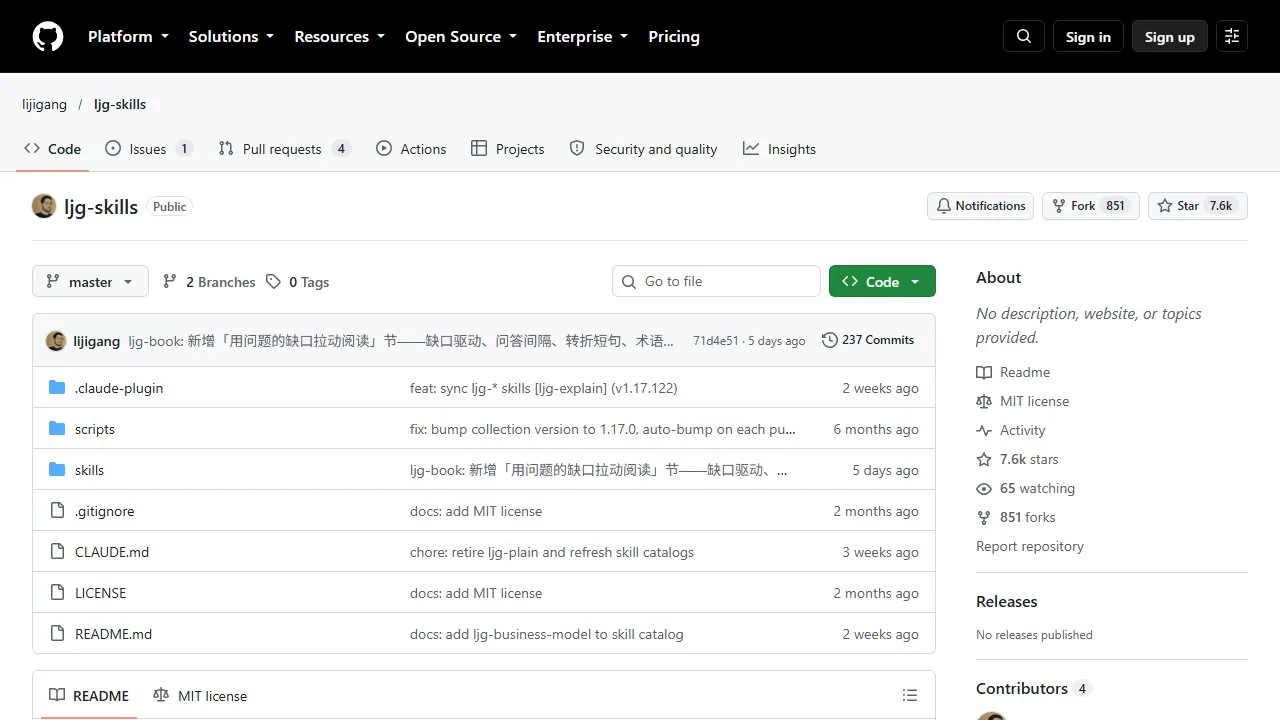This screenshot has height=720, width=1280.
Task: Open the search magnifier in header
Action: click(x=1024, y=36)
